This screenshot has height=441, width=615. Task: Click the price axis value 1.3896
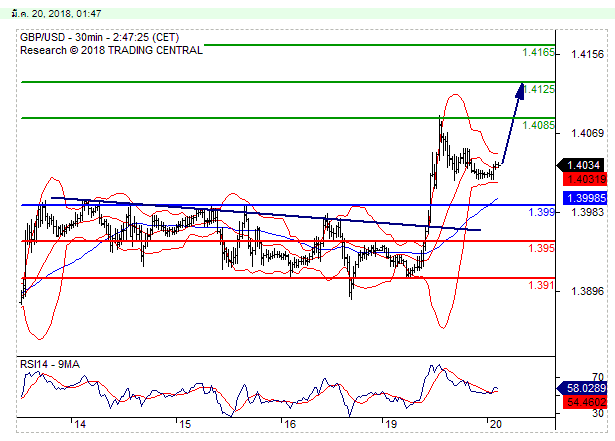click(x=587, y=291)
